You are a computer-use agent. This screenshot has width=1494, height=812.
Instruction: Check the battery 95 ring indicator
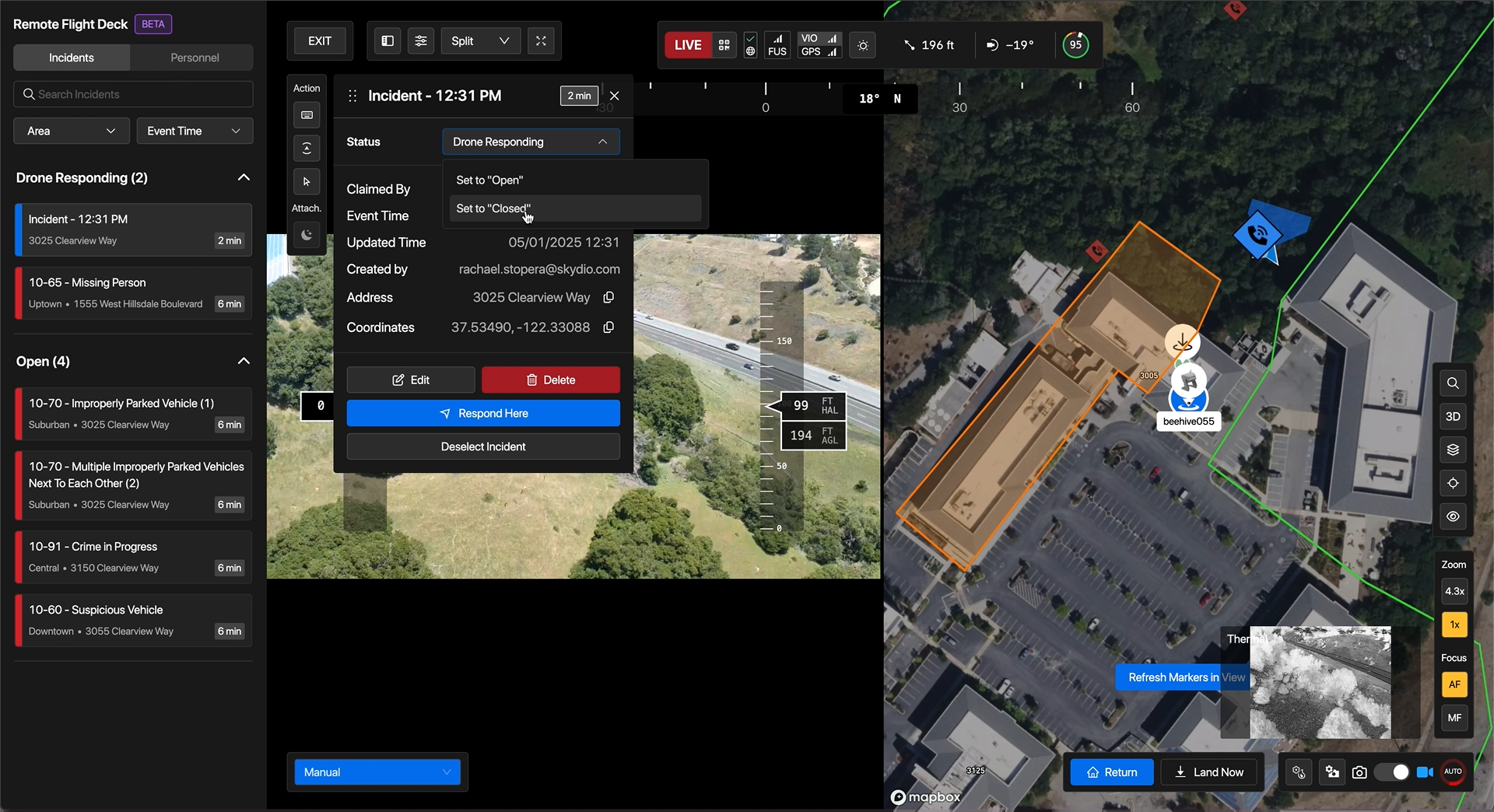tap(1075, 45)
